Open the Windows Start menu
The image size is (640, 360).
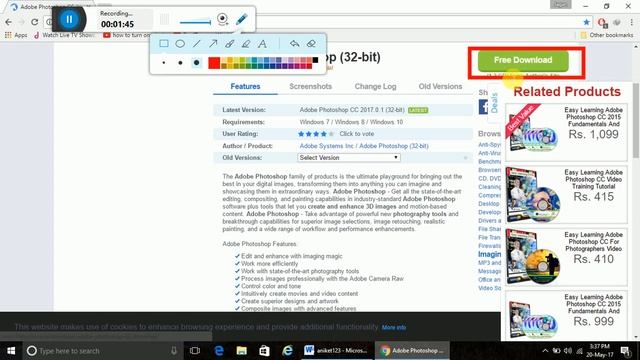click(11, 351)
